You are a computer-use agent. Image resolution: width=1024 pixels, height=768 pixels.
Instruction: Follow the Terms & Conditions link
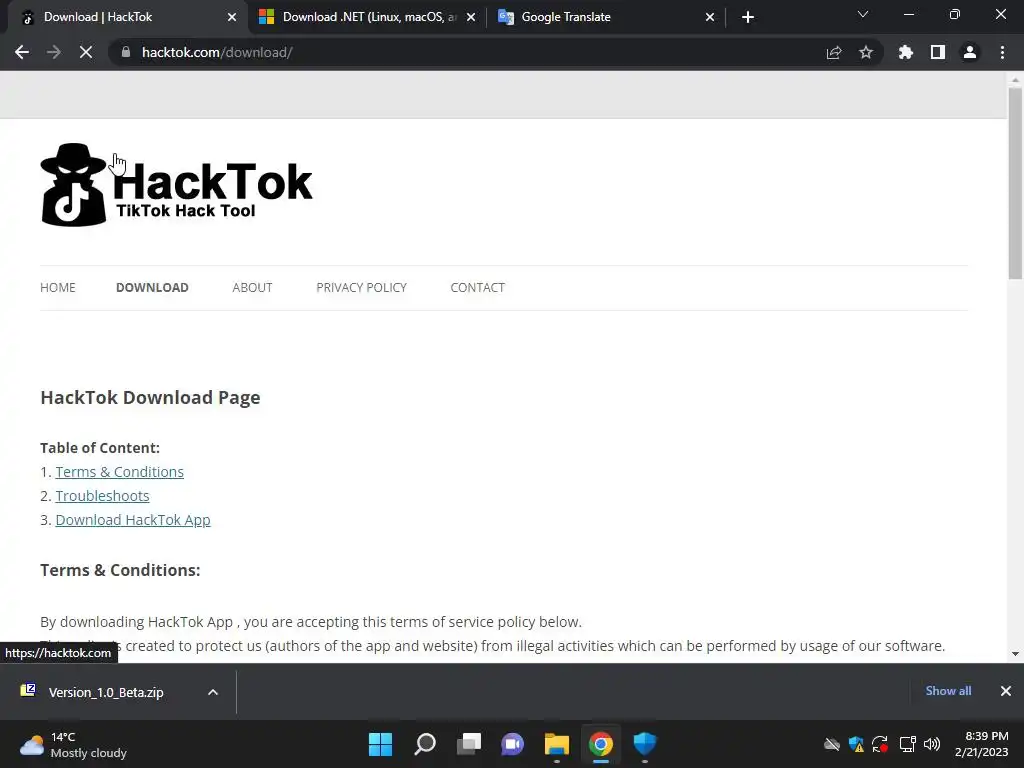[x=120, y=472]
